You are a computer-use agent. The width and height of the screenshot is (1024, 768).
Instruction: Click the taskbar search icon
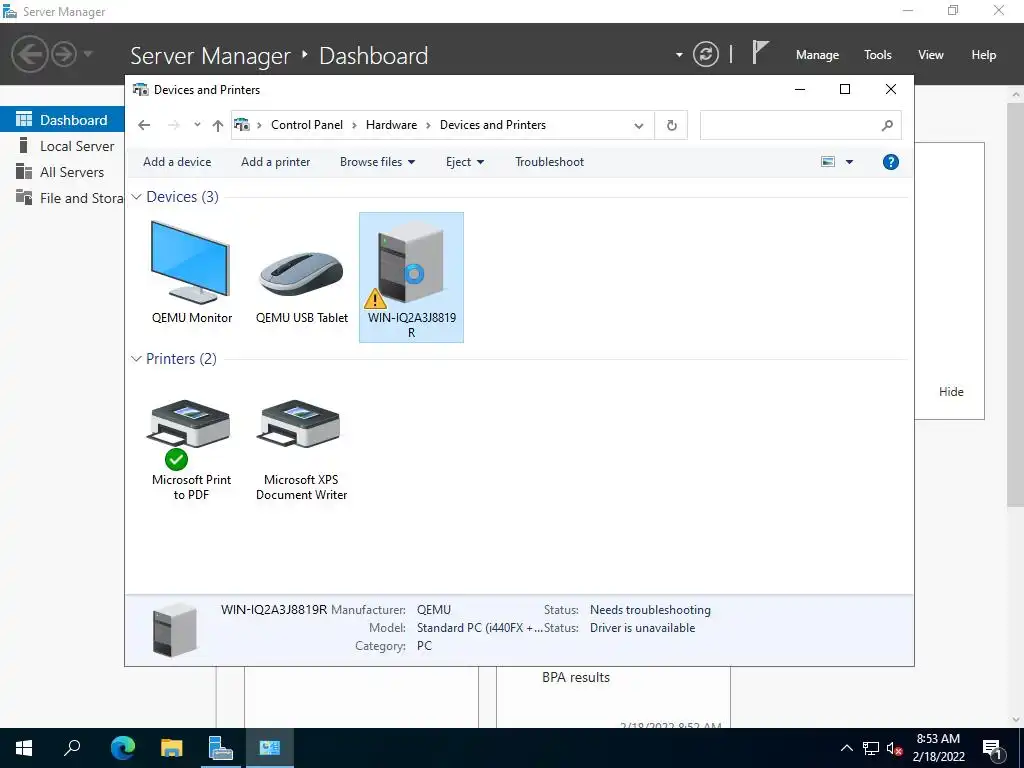click(x=72, y=748)
